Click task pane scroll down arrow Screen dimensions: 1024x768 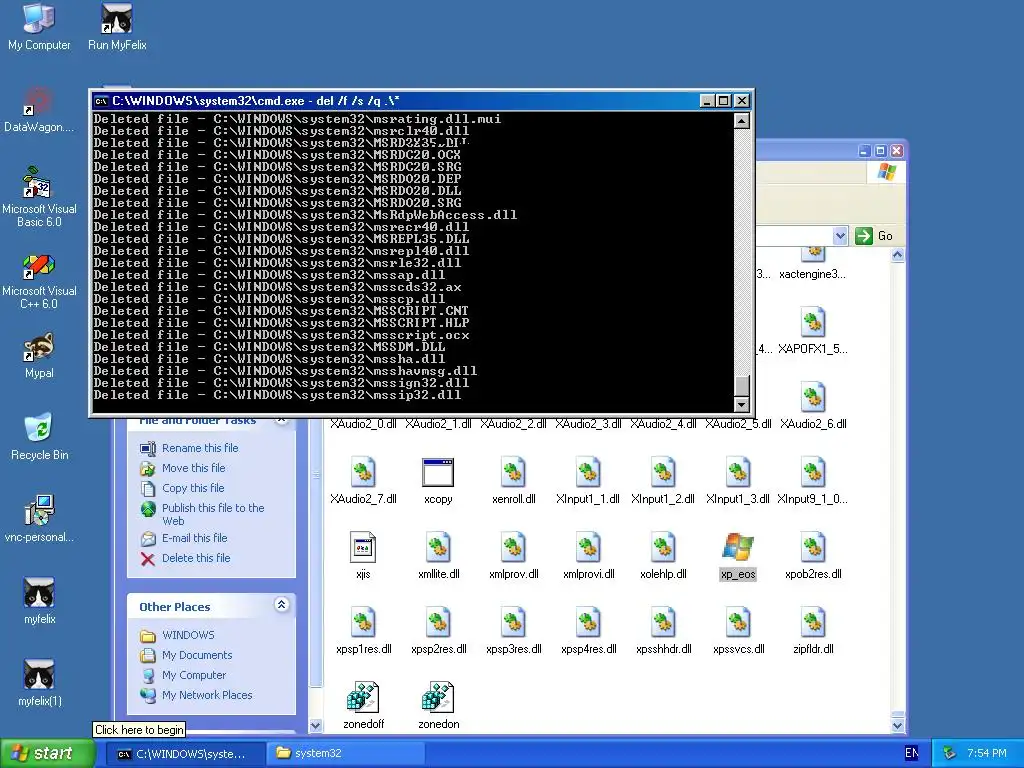pyautogui.click(x=315, y=725)
